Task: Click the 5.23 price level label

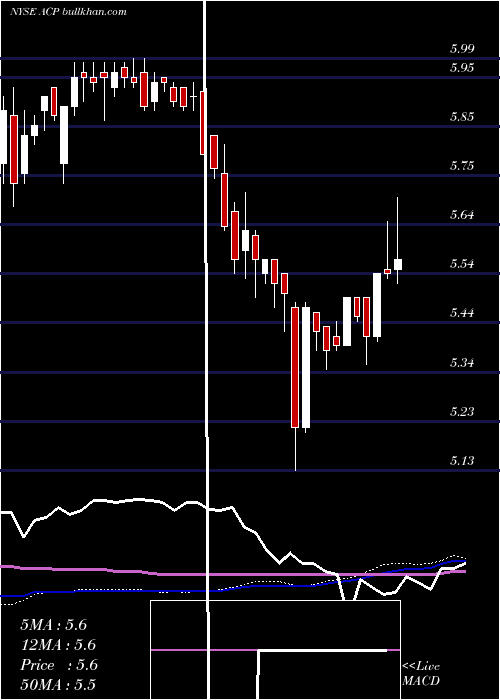Action: (462, 411)
